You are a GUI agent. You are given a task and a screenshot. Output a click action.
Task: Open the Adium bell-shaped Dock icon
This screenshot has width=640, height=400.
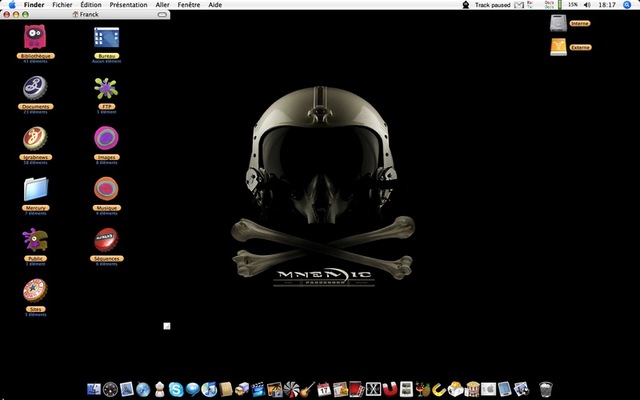click(x=160, y=389)
